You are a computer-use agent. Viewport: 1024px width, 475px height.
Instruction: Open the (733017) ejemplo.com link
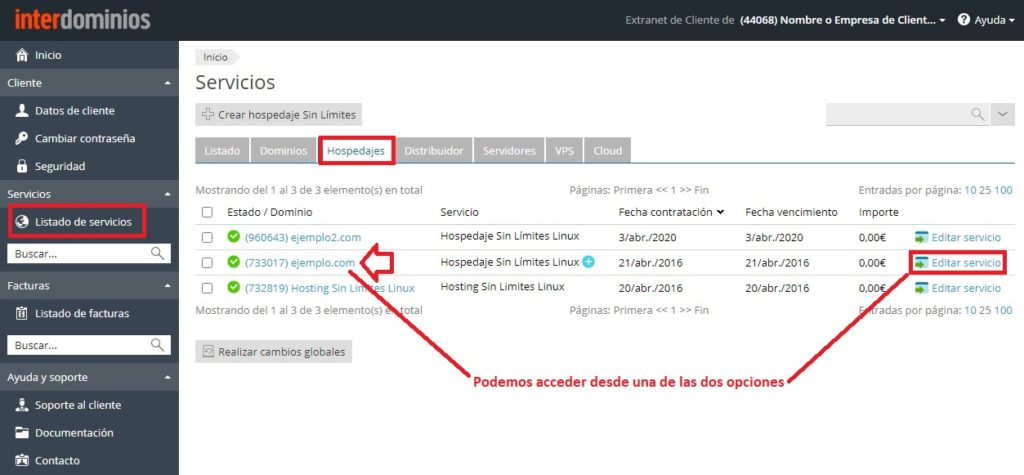(x=300, y=263)
